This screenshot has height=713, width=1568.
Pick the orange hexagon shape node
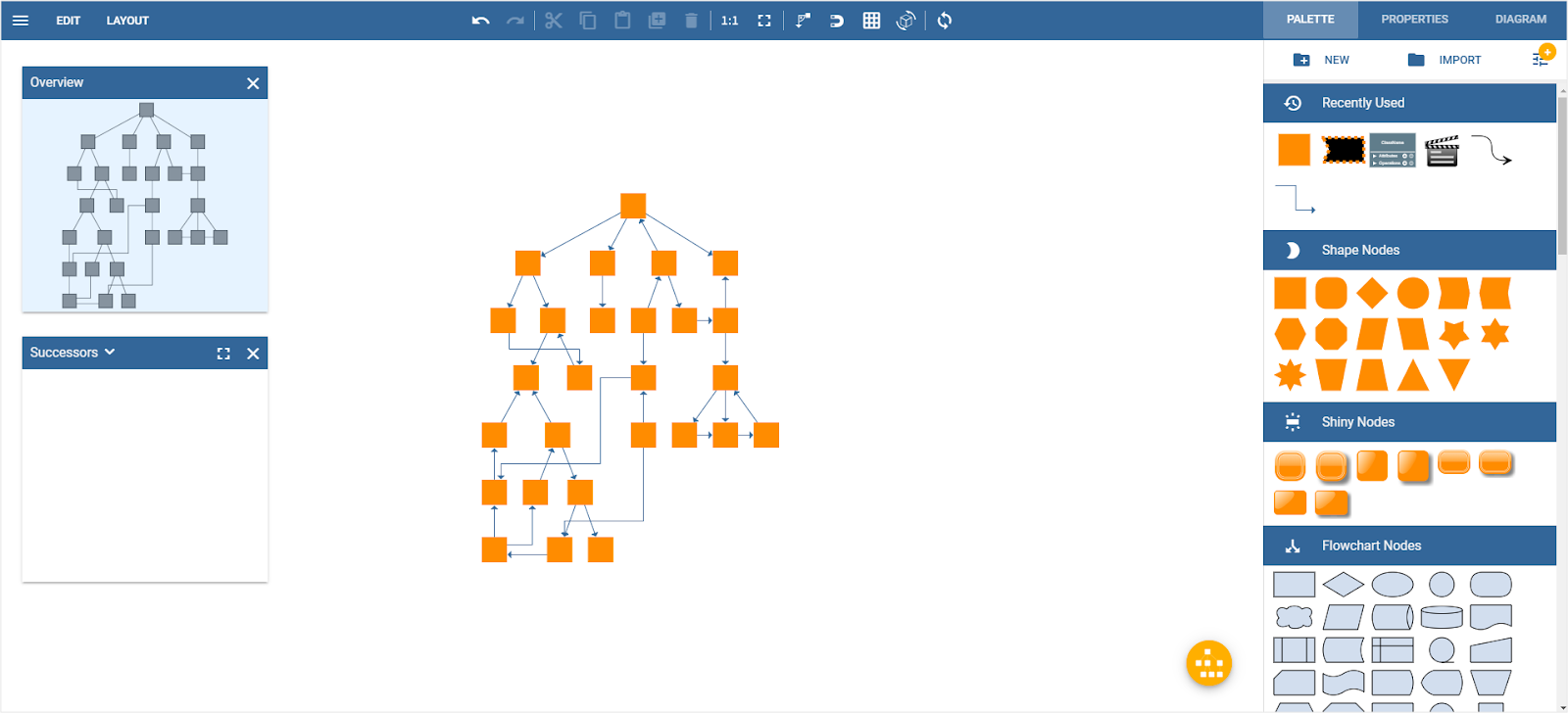coord(1290,334)
